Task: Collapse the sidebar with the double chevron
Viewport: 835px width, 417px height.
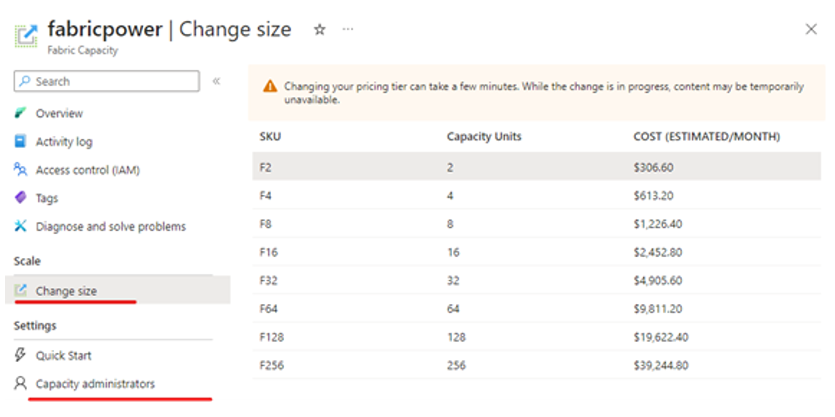Action: (217, 81)
